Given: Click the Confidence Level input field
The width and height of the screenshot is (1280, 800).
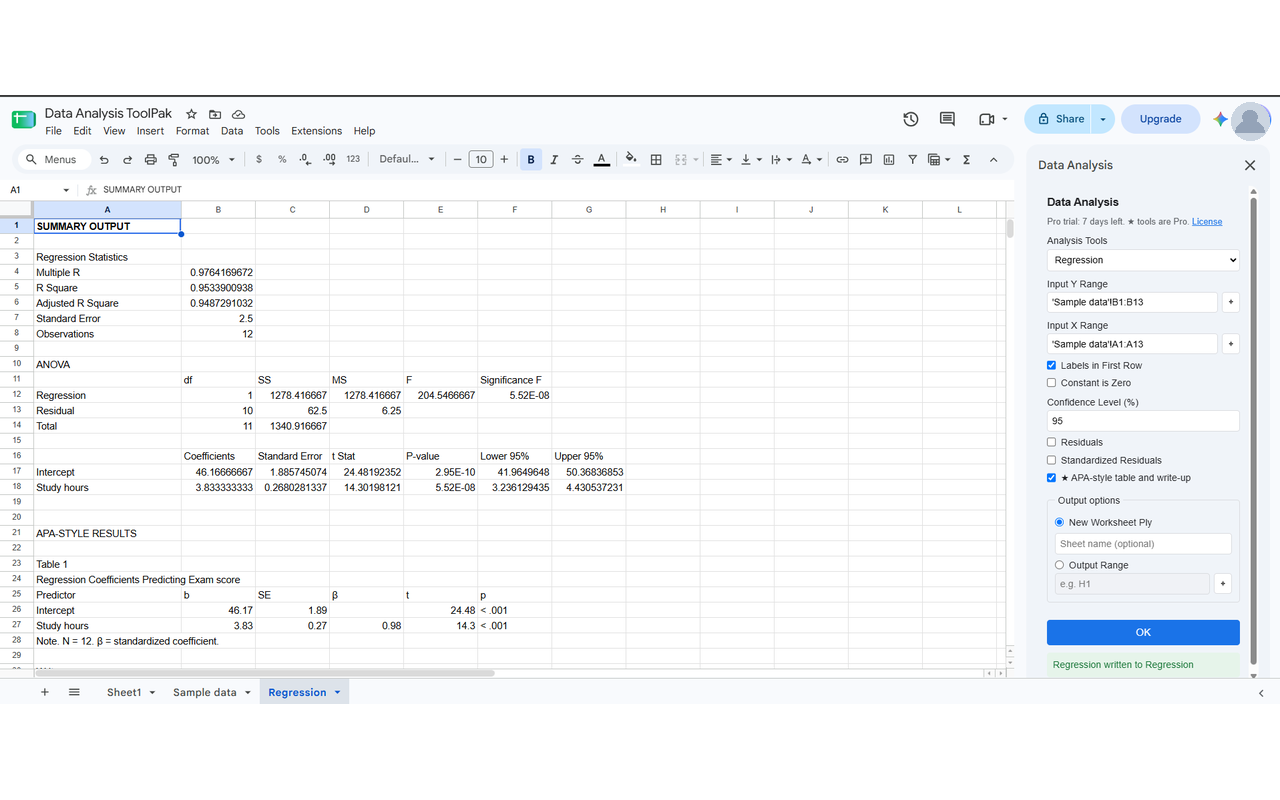Looking at the screenshot, I should pyautogui.click(x=1143, y=421).
